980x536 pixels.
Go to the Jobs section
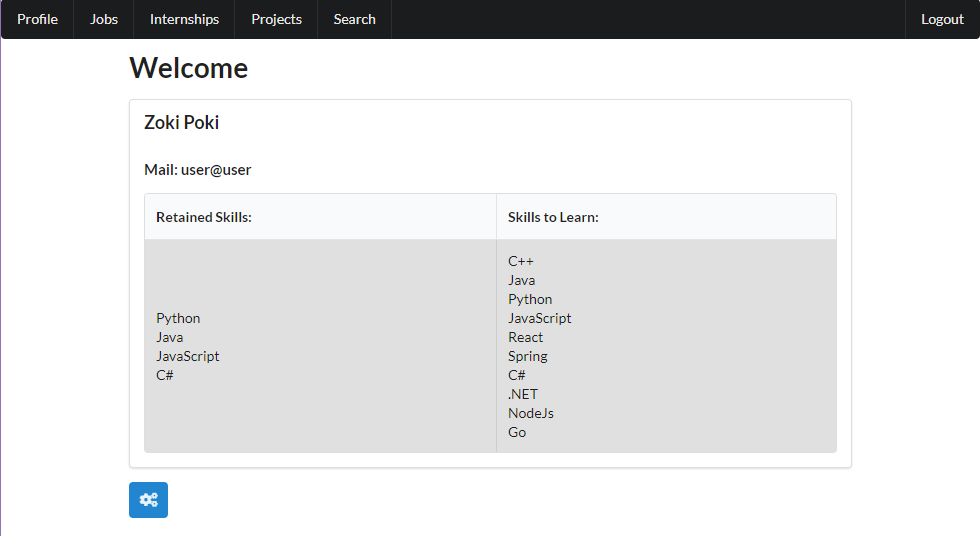(104, 19)
